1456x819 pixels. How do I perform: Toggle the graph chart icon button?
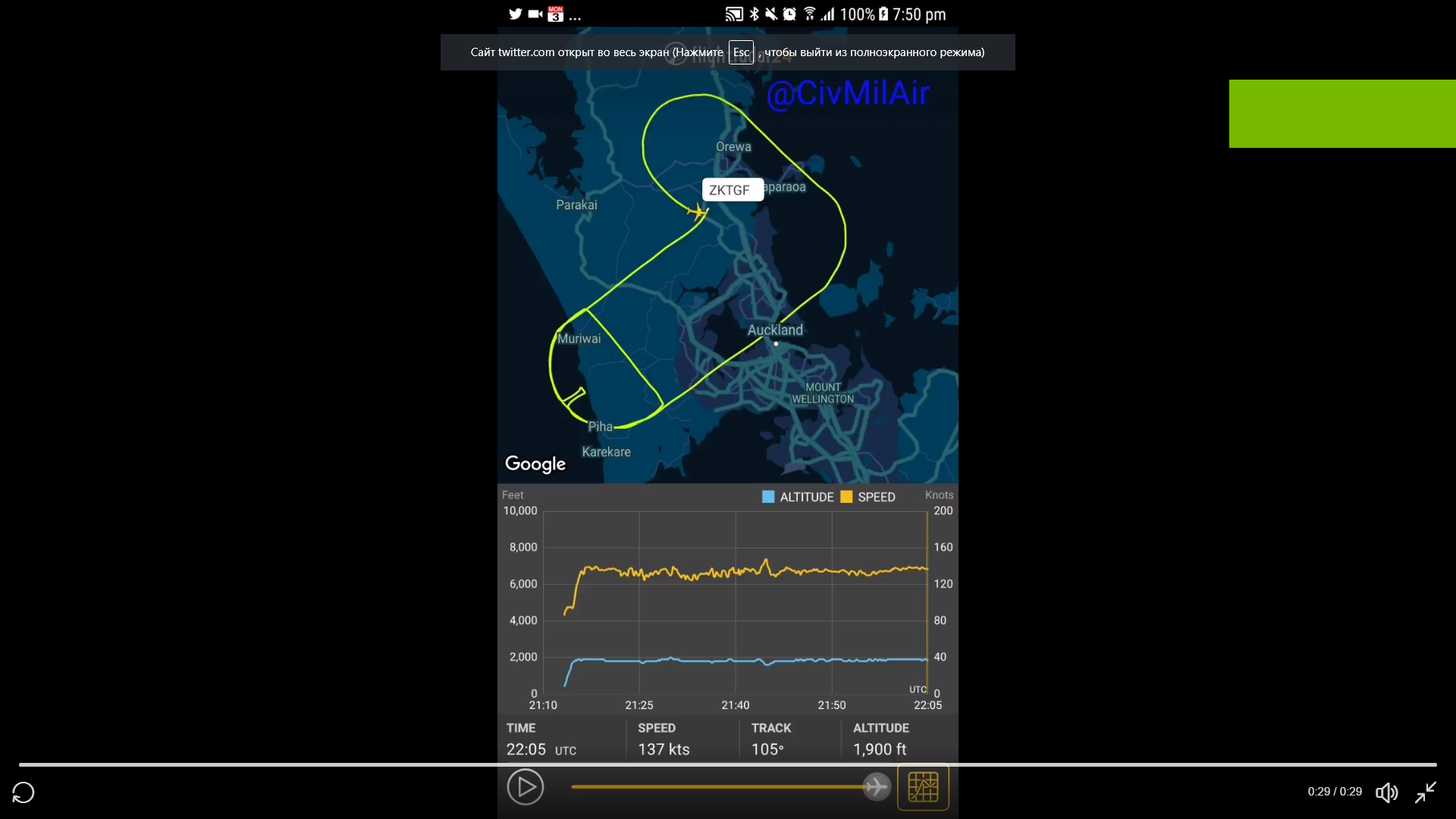(923, 787)
